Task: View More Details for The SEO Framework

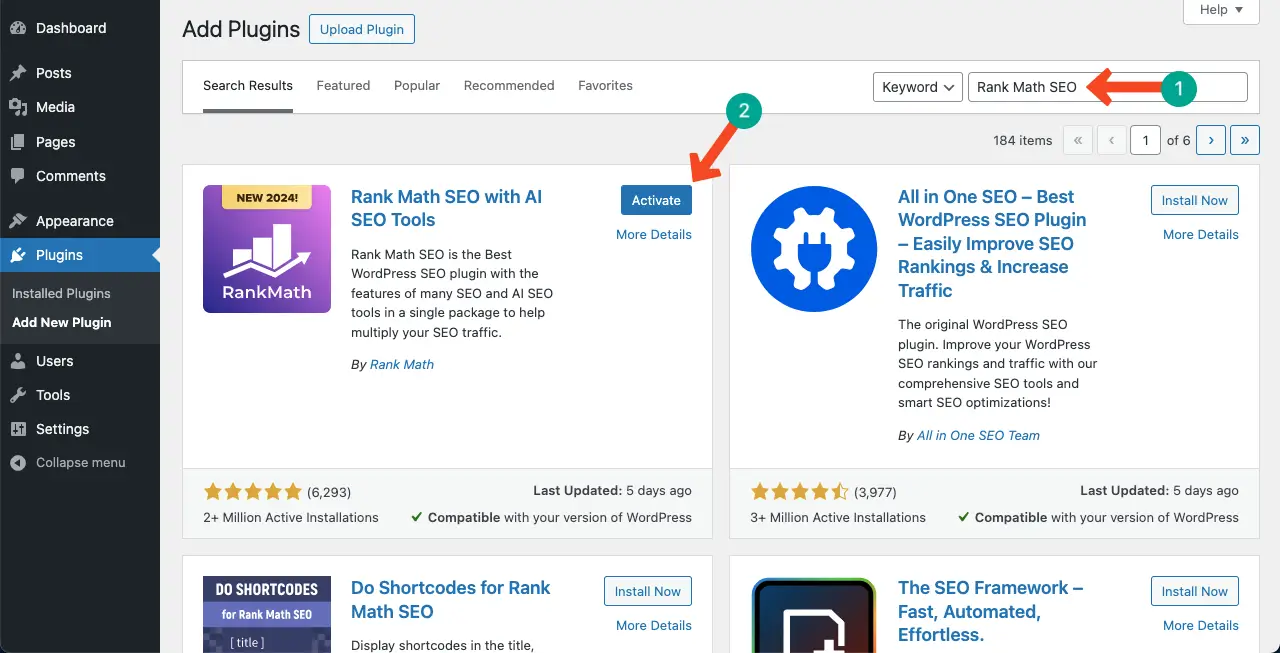Action: click(1201, 625)
